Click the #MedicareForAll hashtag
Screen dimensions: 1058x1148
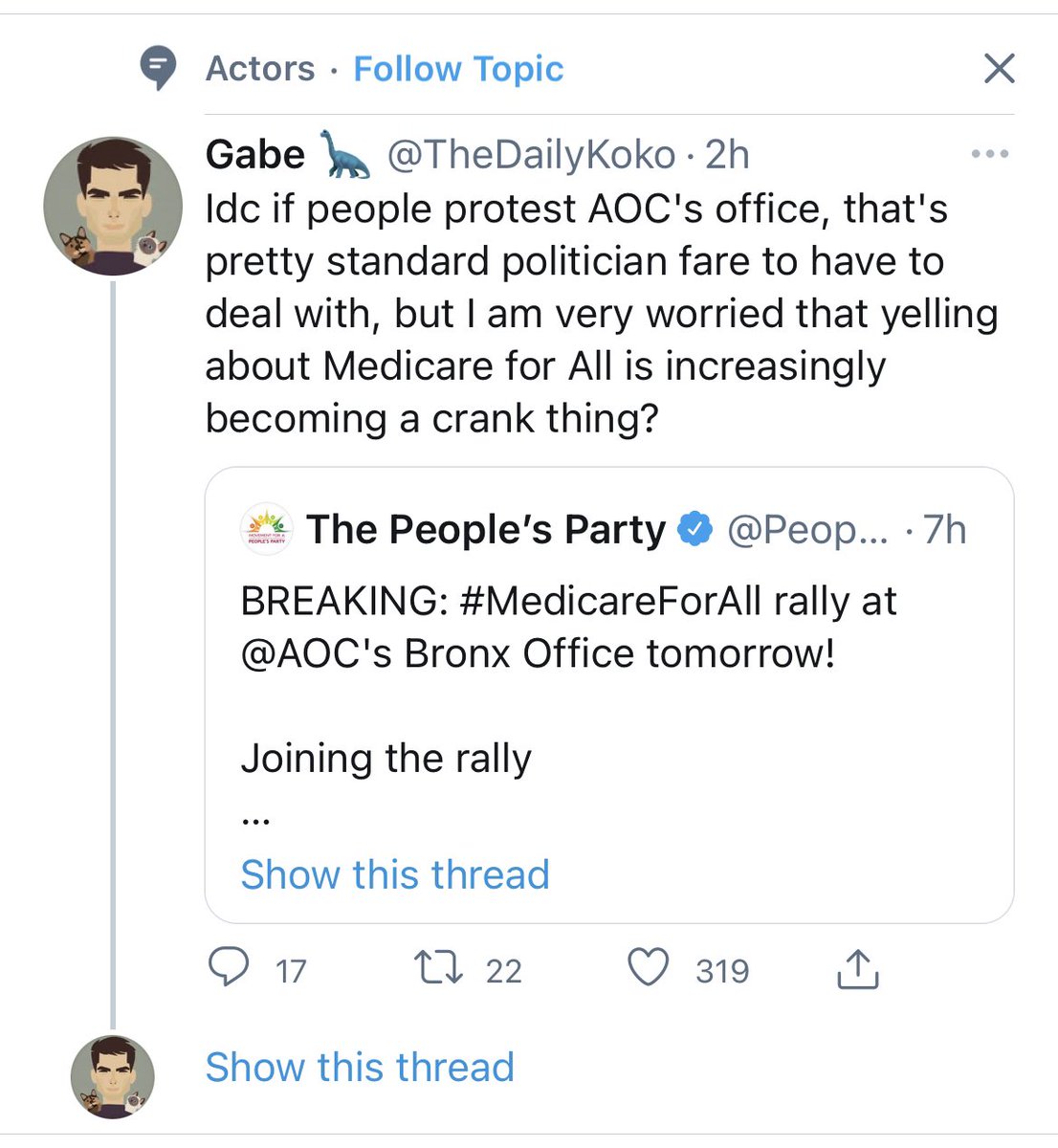[x=610, y=602]
